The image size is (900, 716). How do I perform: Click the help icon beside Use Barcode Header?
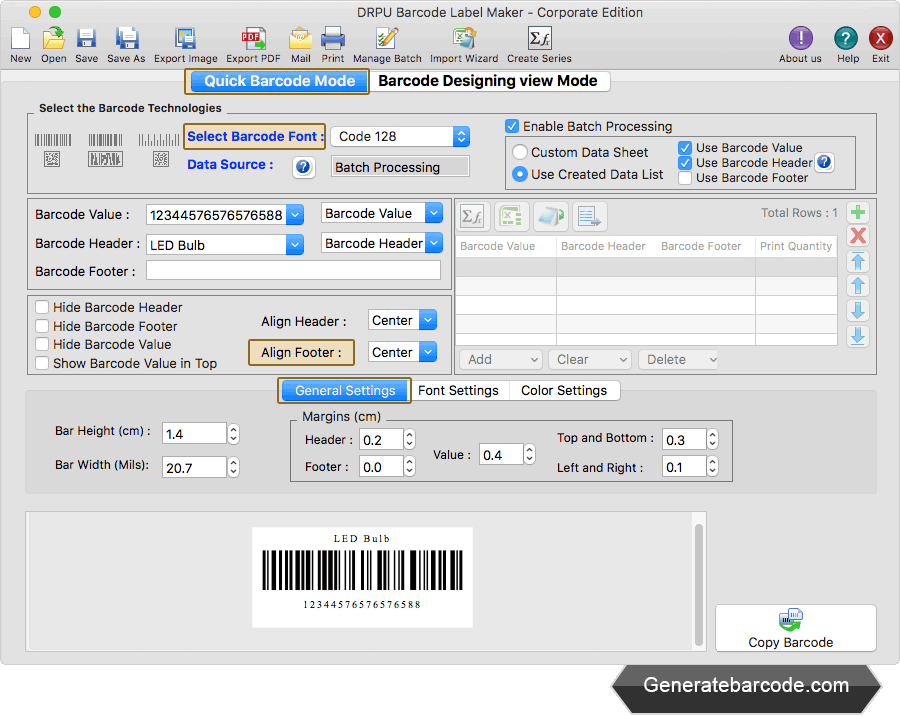tap(824, 162)
